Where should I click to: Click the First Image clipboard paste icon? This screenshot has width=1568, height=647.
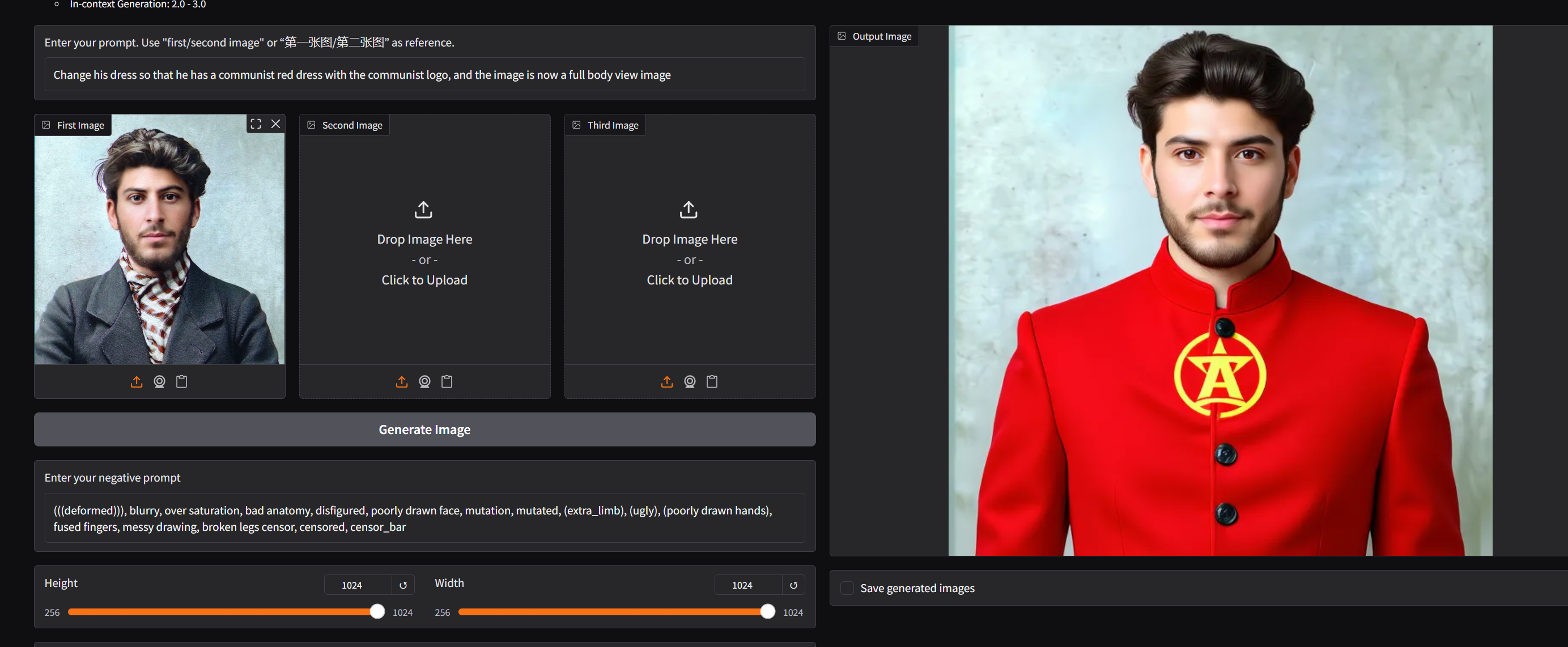[x=181, y=382]
